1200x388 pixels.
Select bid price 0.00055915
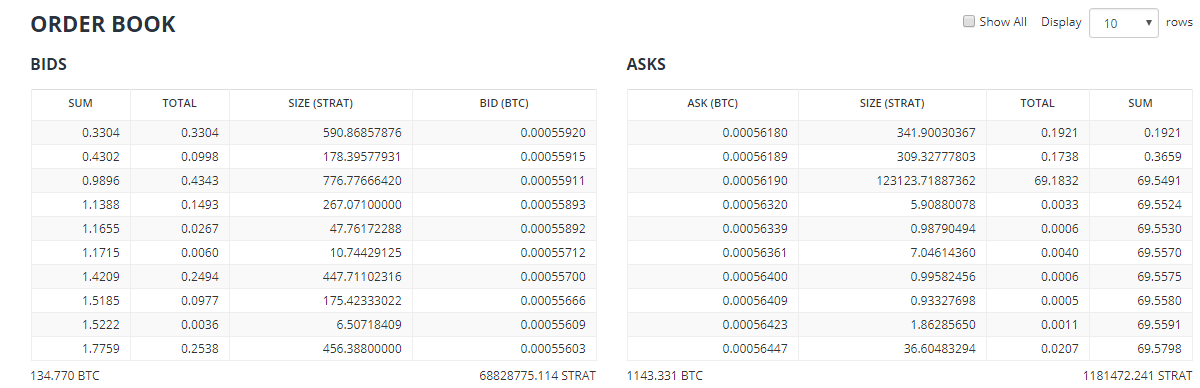(552, 157)
